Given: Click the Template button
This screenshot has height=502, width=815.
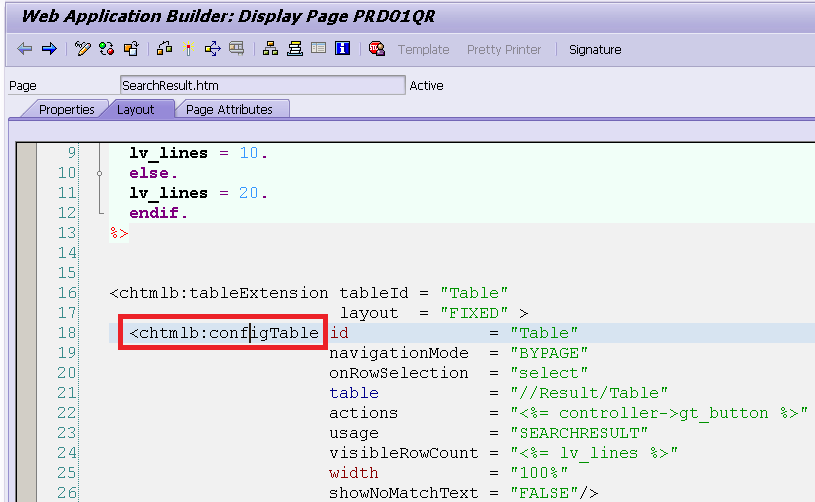Looking at the screenshot, I should [x=424, y=50].
